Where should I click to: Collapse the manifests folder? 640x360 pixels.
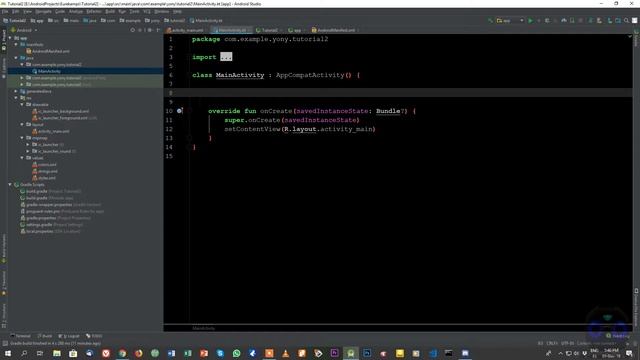[x=16, y=44]
